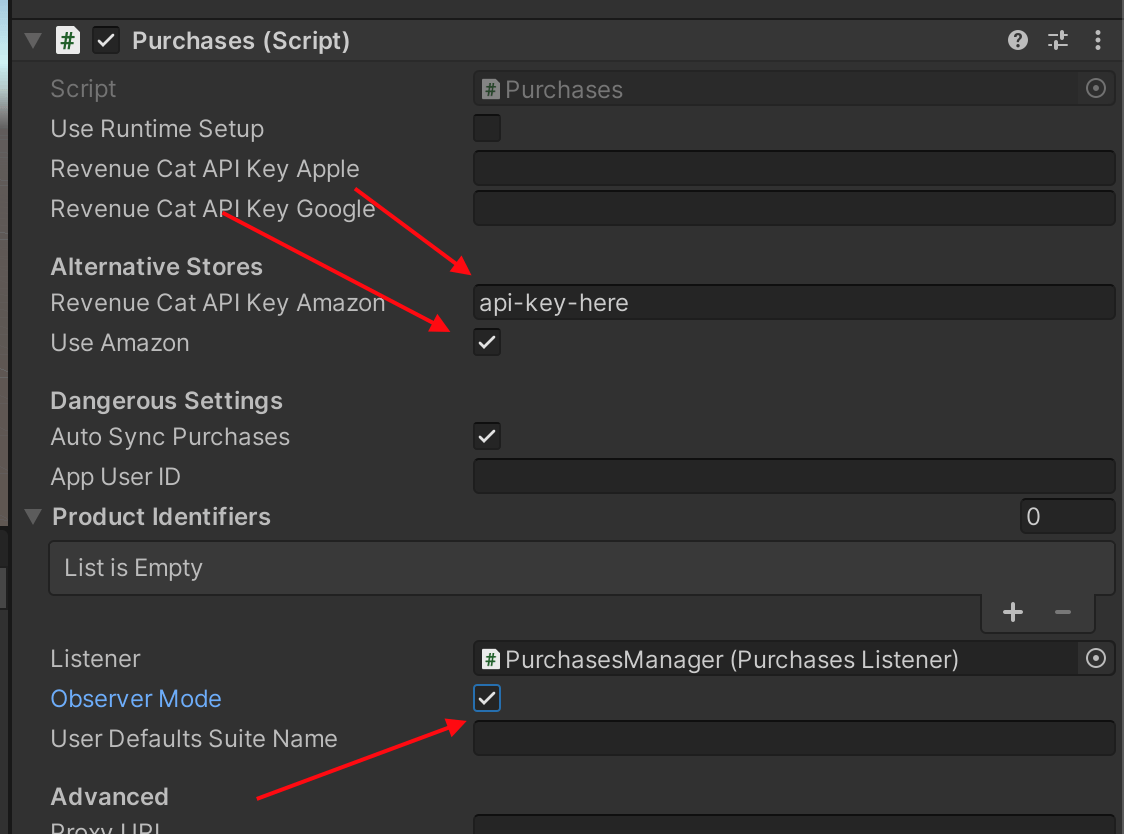The image size is (1124, 834).
Task: Disable the Auto Sync Purchases checkbox
Action: (487, 437)
